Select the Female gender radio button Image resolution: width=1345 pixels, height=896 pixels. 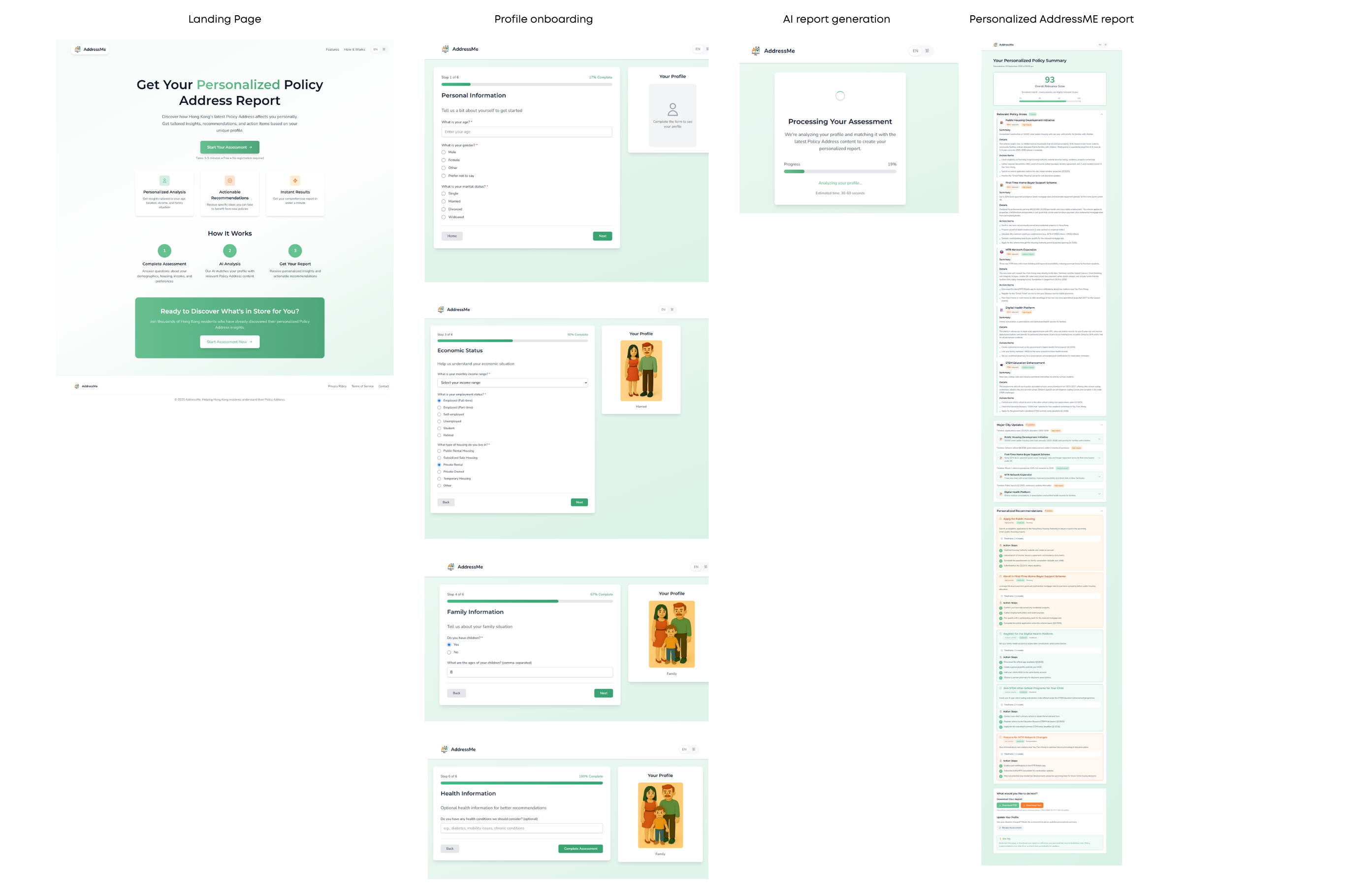click(x=444, y=160)
